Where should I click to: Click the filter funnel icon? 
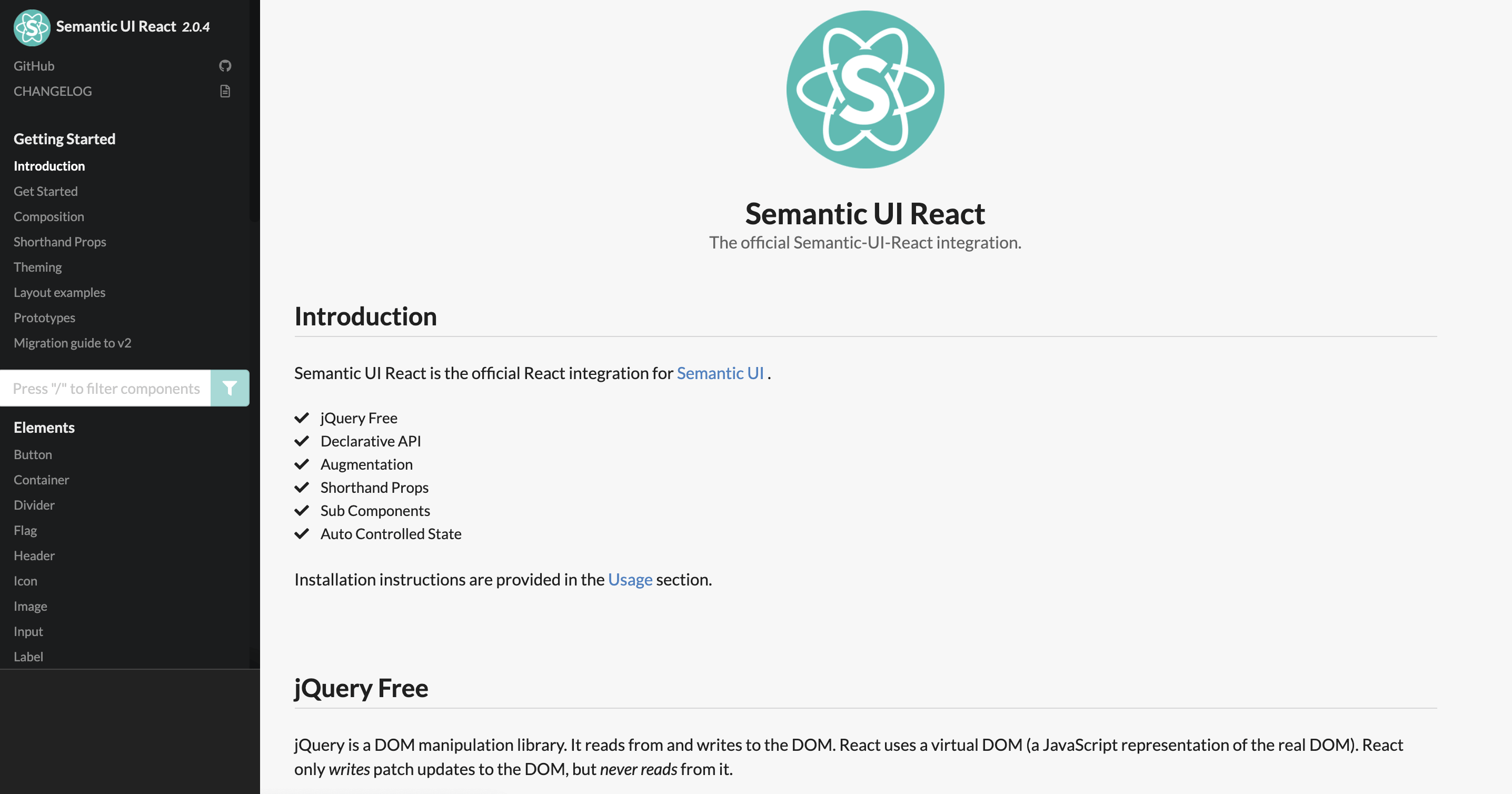(230, 388)
